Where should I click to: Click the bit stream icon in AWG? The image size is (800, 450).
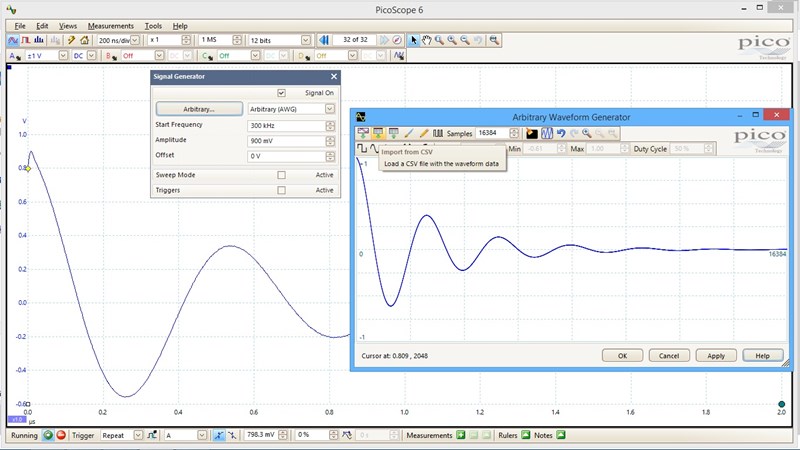click(438, 133)
